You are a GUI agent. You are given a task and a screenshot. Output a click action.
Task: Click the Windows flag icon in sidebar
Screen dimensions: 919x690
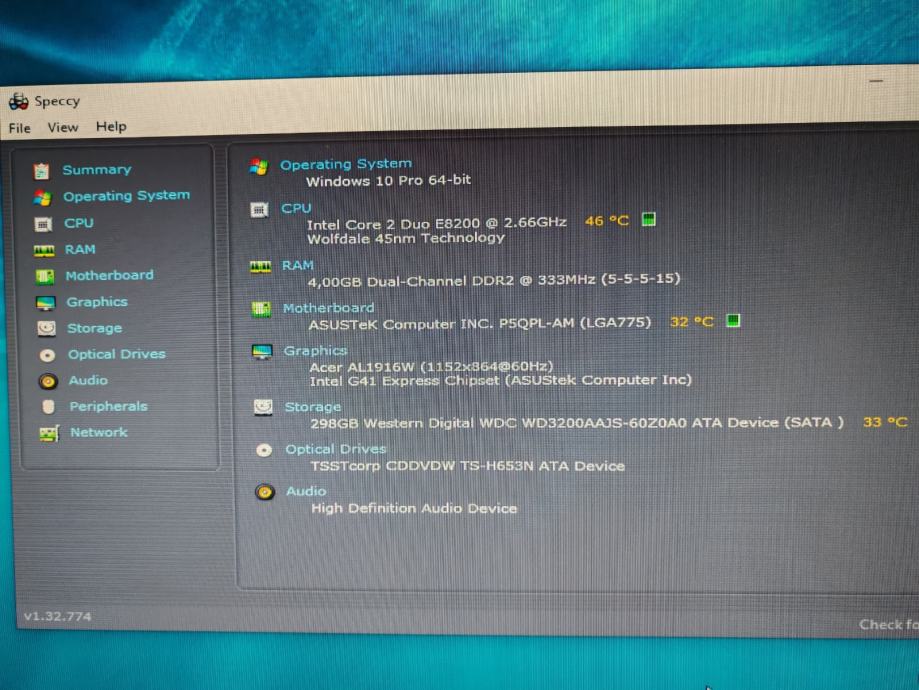point(42,198)
